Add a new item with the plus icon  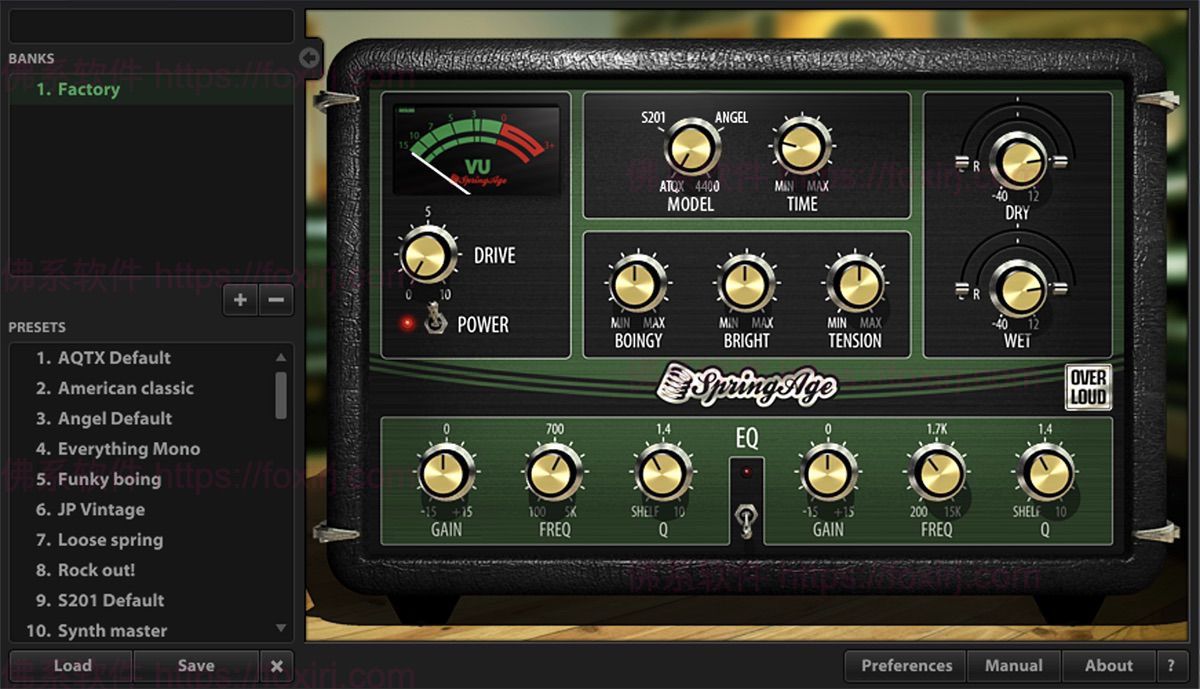(x=240, y=299)
